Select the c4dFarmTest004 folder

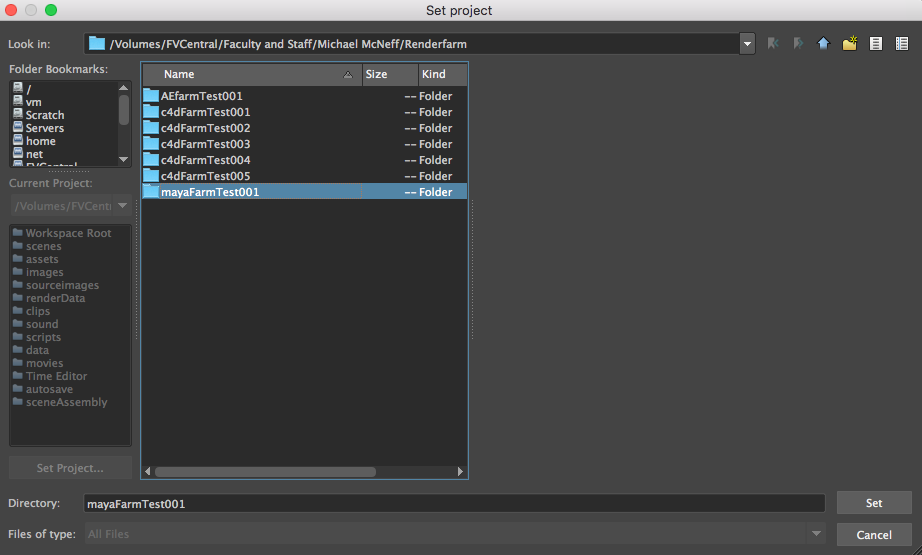coord(305,159)
